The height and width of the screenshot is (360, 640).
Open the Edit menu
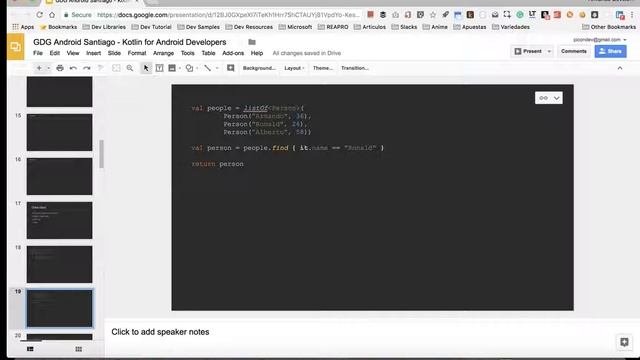(x=55, y=53)
